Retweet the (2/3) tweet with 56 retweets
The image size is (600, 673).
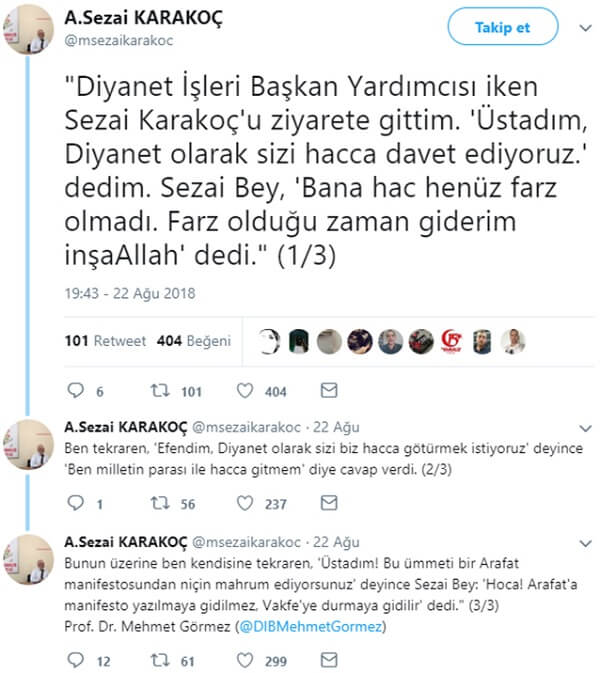(x=160, y=503)
